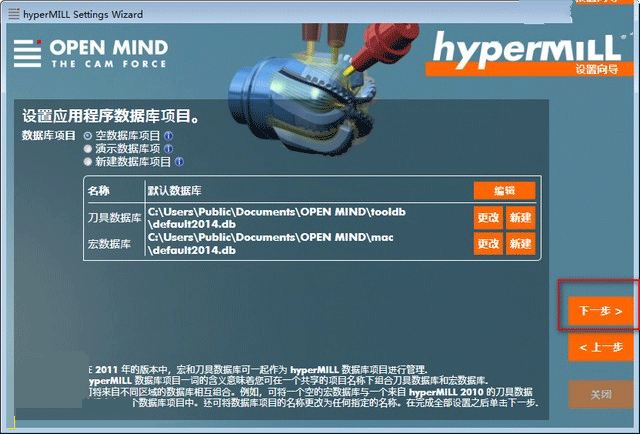Click the 关闭 button
The image size is (640, 434).
[x=601, y=394]
